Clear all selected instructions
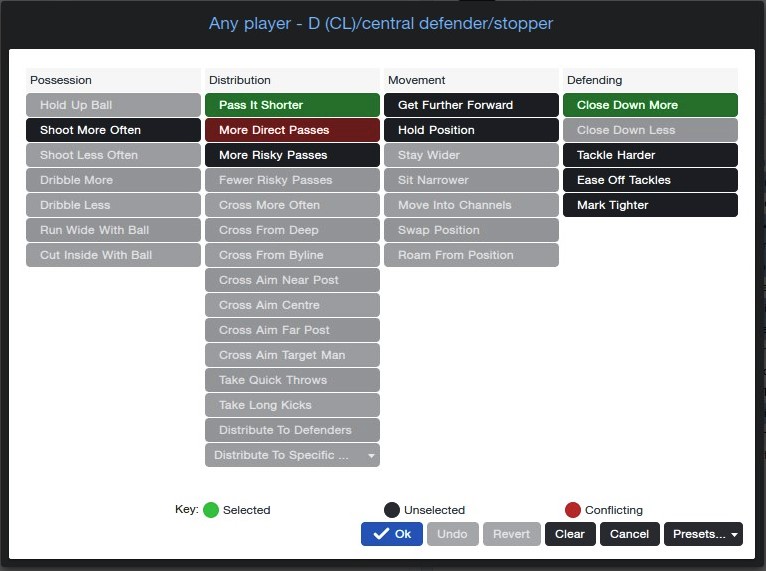The image size is (766, 571). [570, 534]
